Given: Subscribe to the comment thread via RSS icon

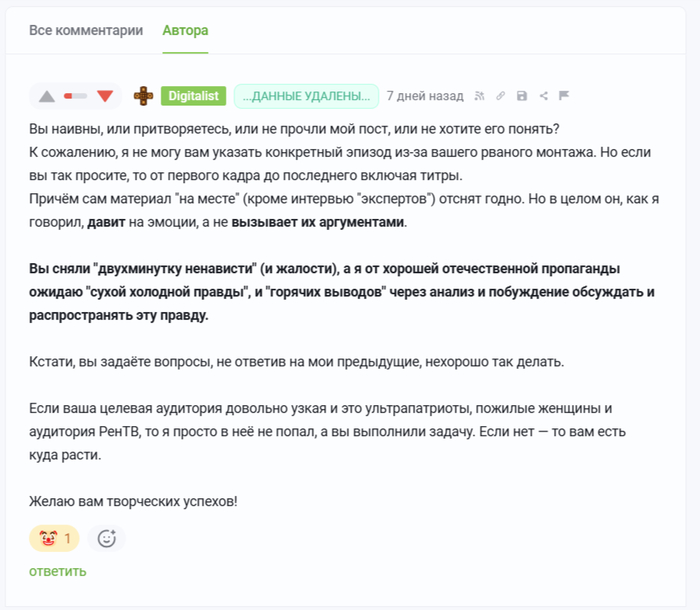Looking at the screenshot, I should [x=480, y=96].
